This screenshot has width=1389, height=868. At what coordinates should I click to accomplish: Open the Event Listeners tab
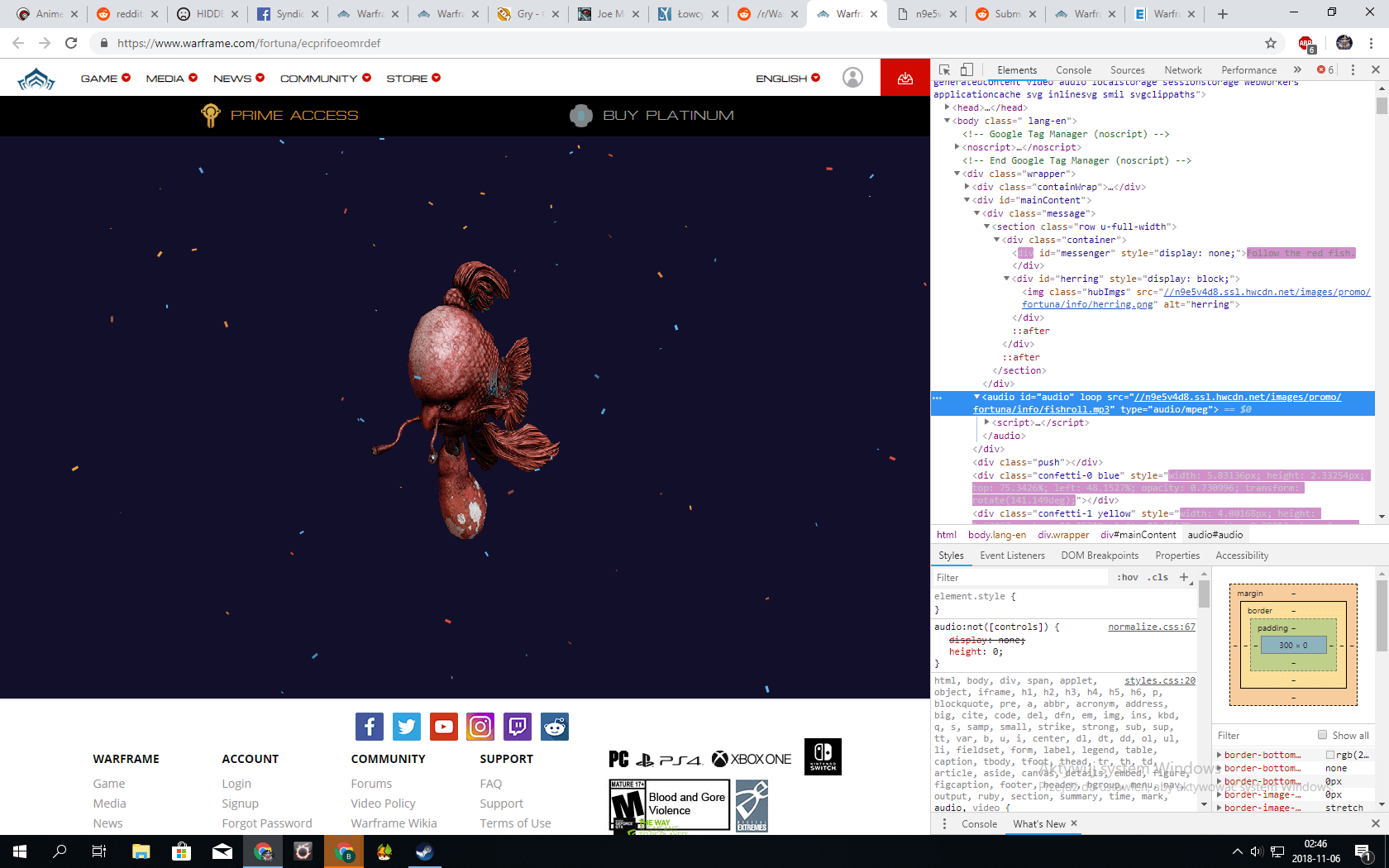[1012, 556]
